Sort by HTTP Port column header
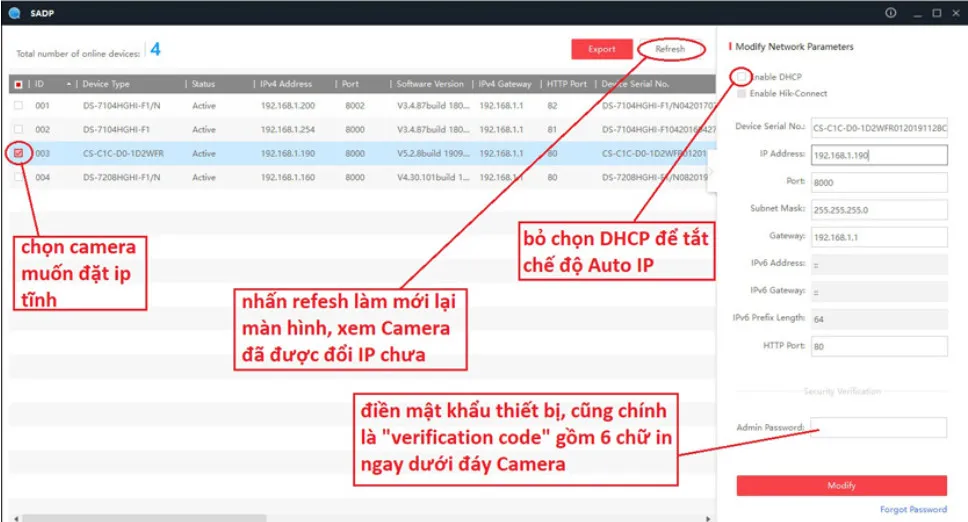The image size is (968, 522). pos(567,84)
